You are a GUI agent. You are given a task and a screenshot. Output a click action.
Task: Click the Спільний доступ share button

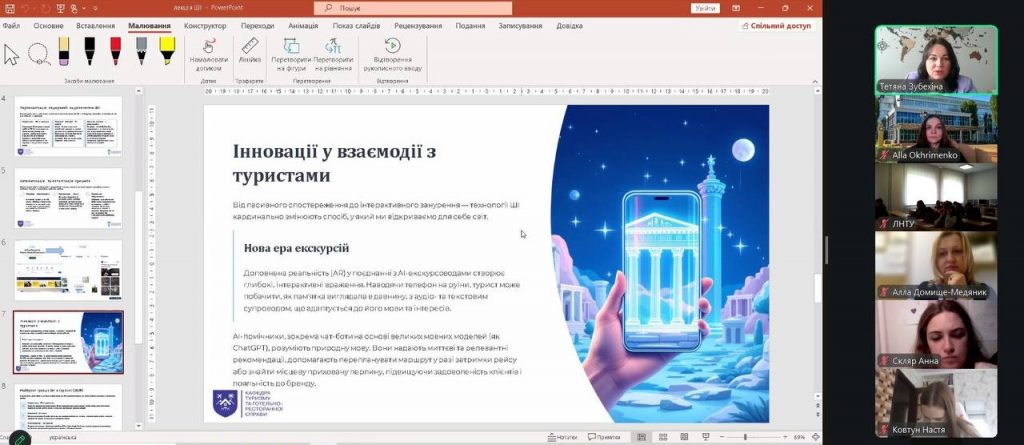pyautogui.click(x=776, y=26)
